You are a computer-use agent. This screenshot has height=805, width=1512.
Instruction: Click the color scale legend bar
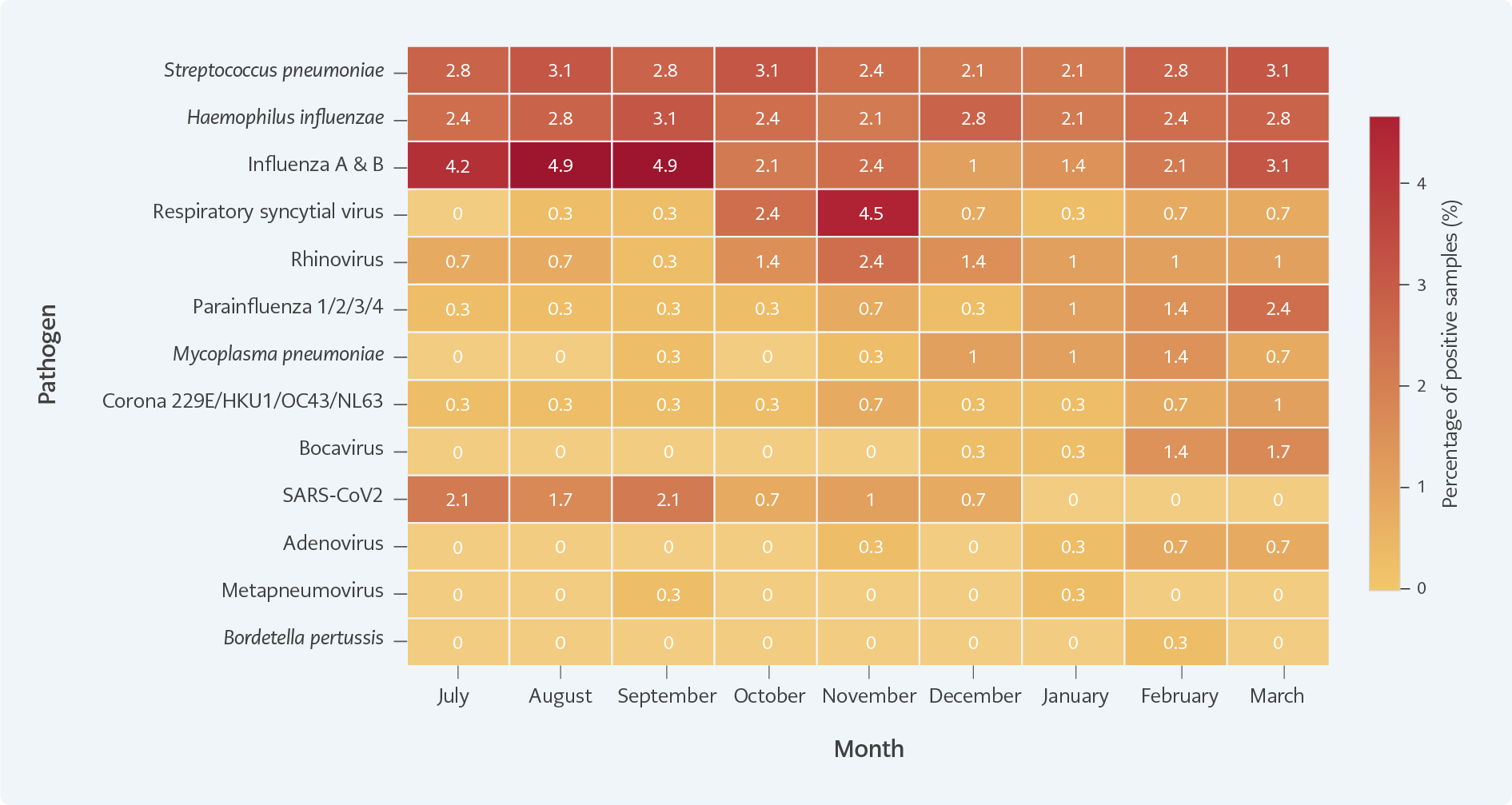click(x=1384, y=353)
